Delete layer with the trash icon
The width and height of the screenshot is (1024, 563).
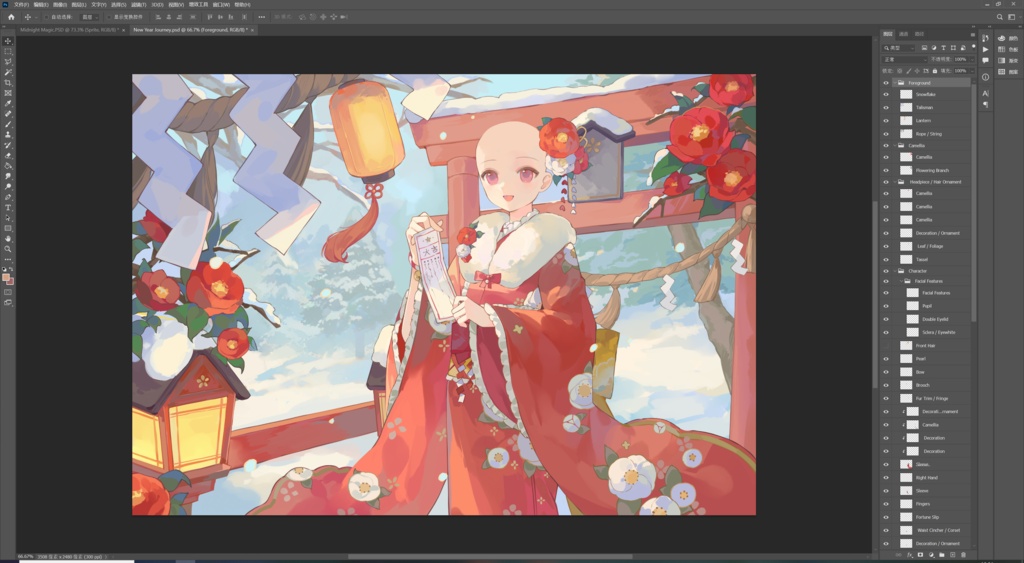click(963, 555)
